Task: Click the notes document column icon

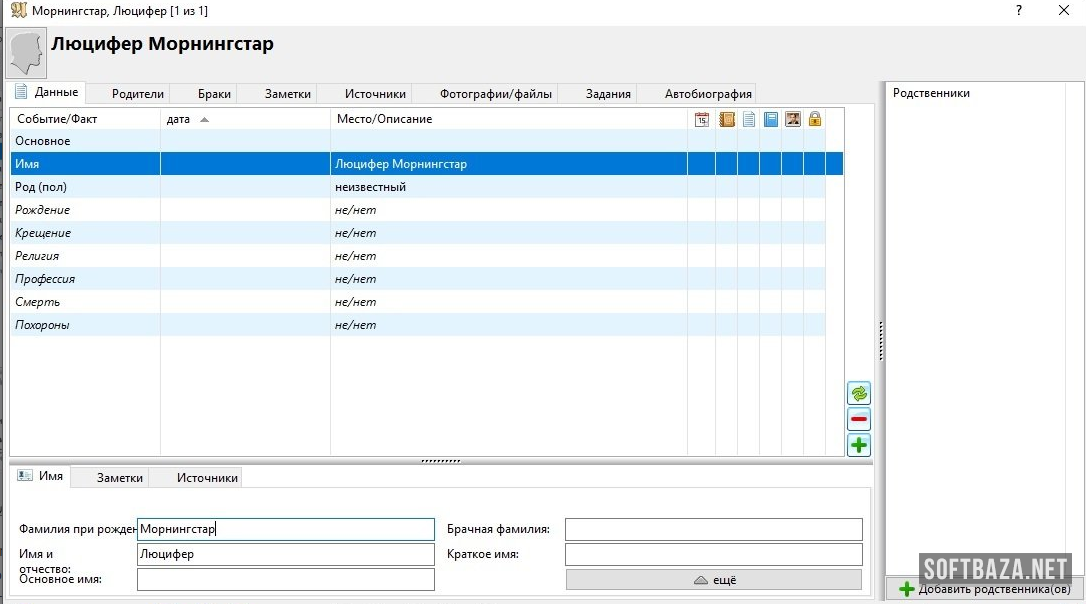Action: [x=748, y=119]
